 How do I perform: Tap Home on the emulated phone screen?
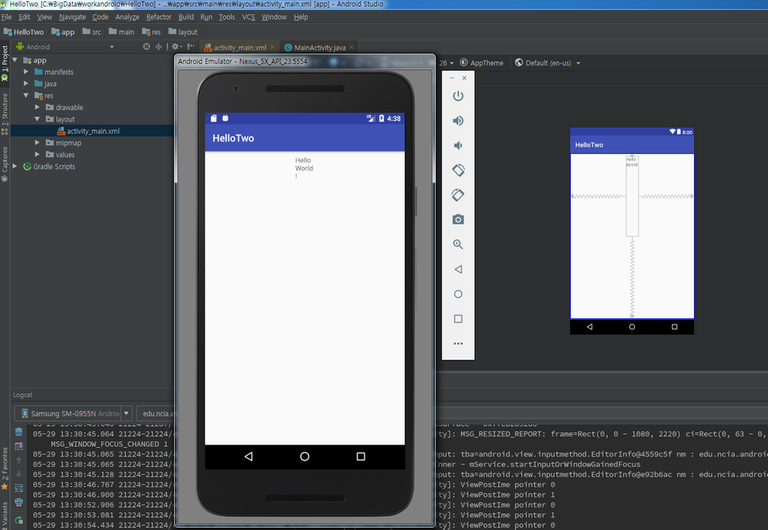pos(305,457)
